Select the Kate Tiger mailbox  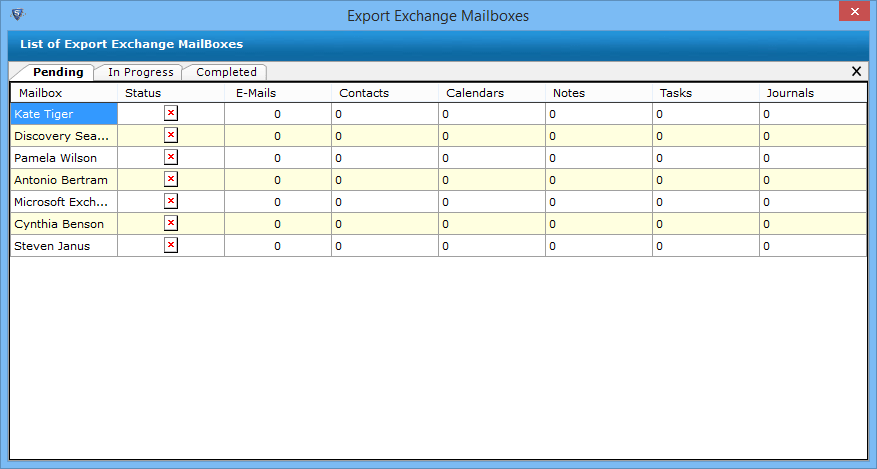pos(64,114)
